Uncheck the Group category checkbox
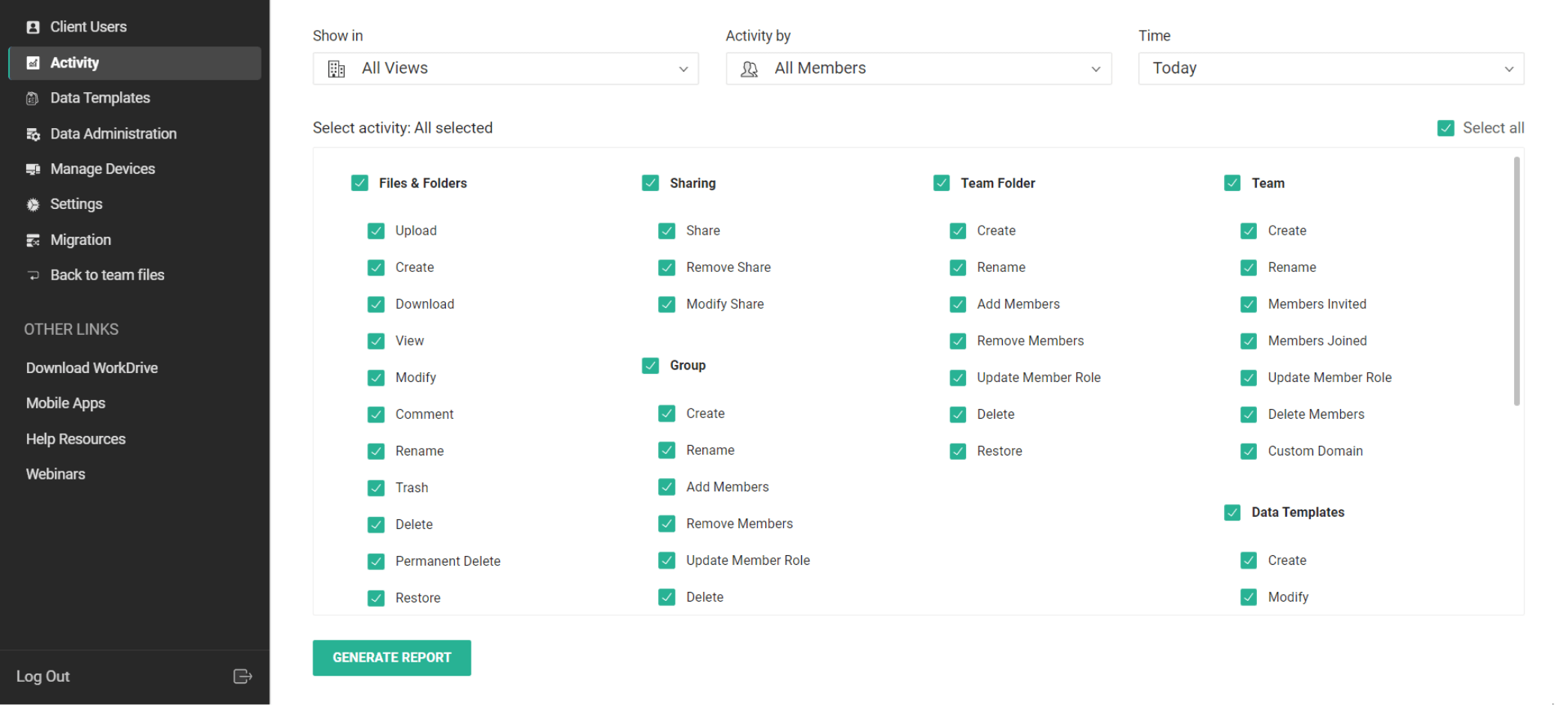 point(651,366)
